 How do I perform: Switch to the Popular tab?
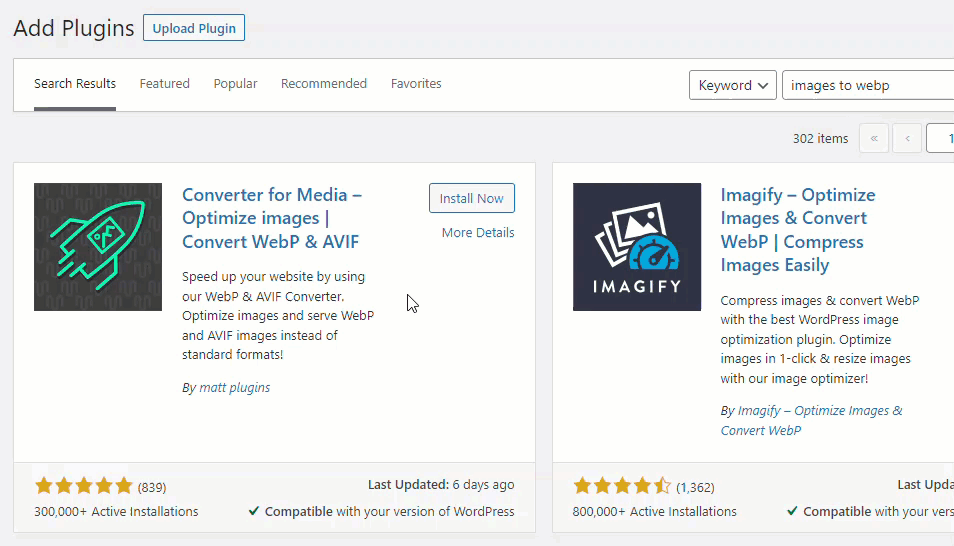tap(235, 84)
